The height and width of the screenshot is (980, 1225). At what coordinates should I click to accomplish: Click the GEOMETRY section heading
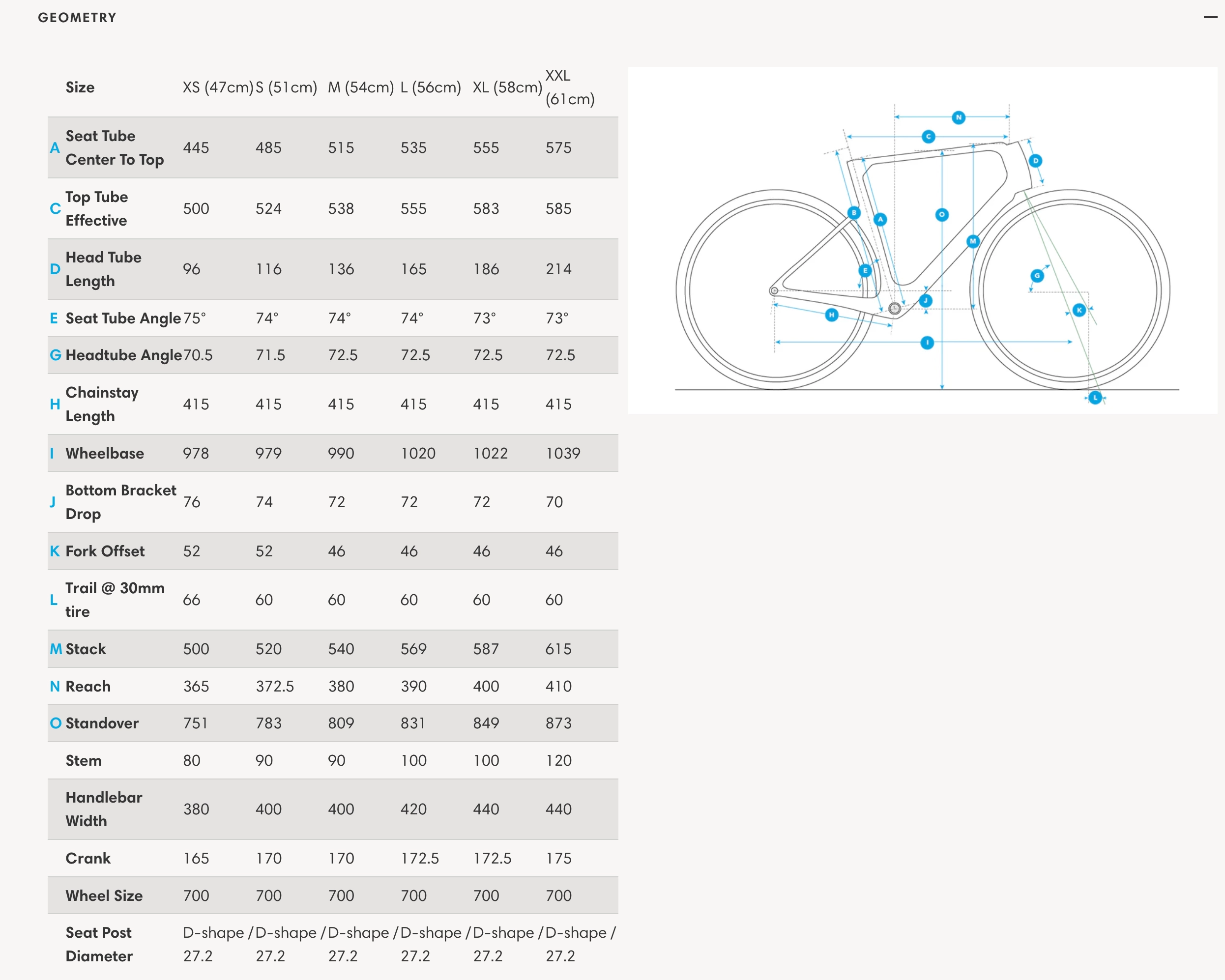pyautogui.click(x=77, y=18)
